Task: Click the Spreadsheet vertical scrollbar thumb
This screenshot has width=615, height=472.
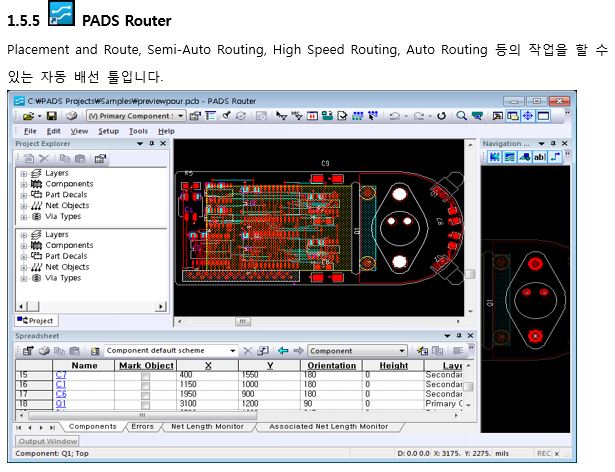Action: pyautogui.click(x=468, y=386)
